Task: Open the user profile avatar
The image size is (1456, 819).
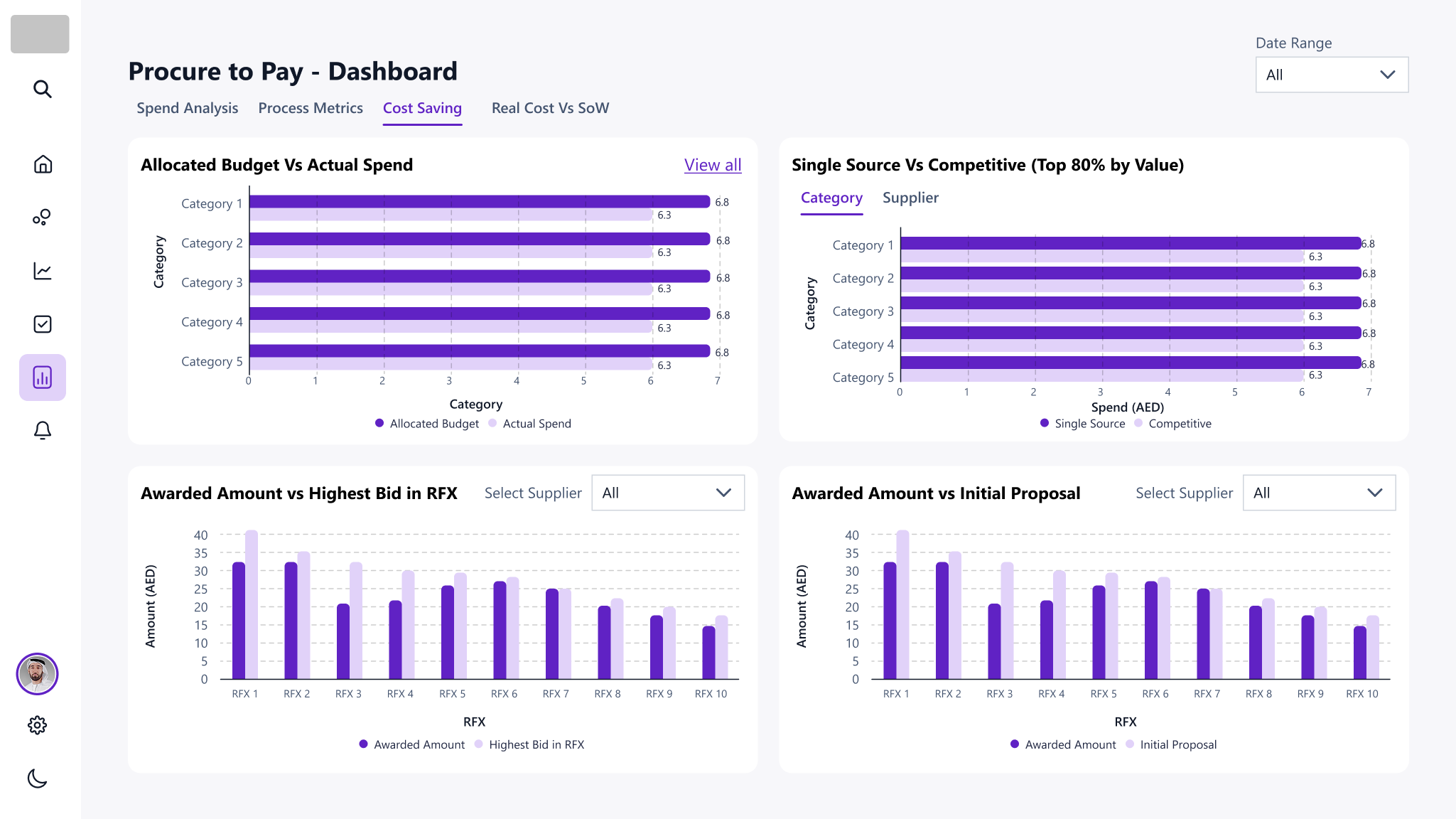Action: (x=37, y=674)
